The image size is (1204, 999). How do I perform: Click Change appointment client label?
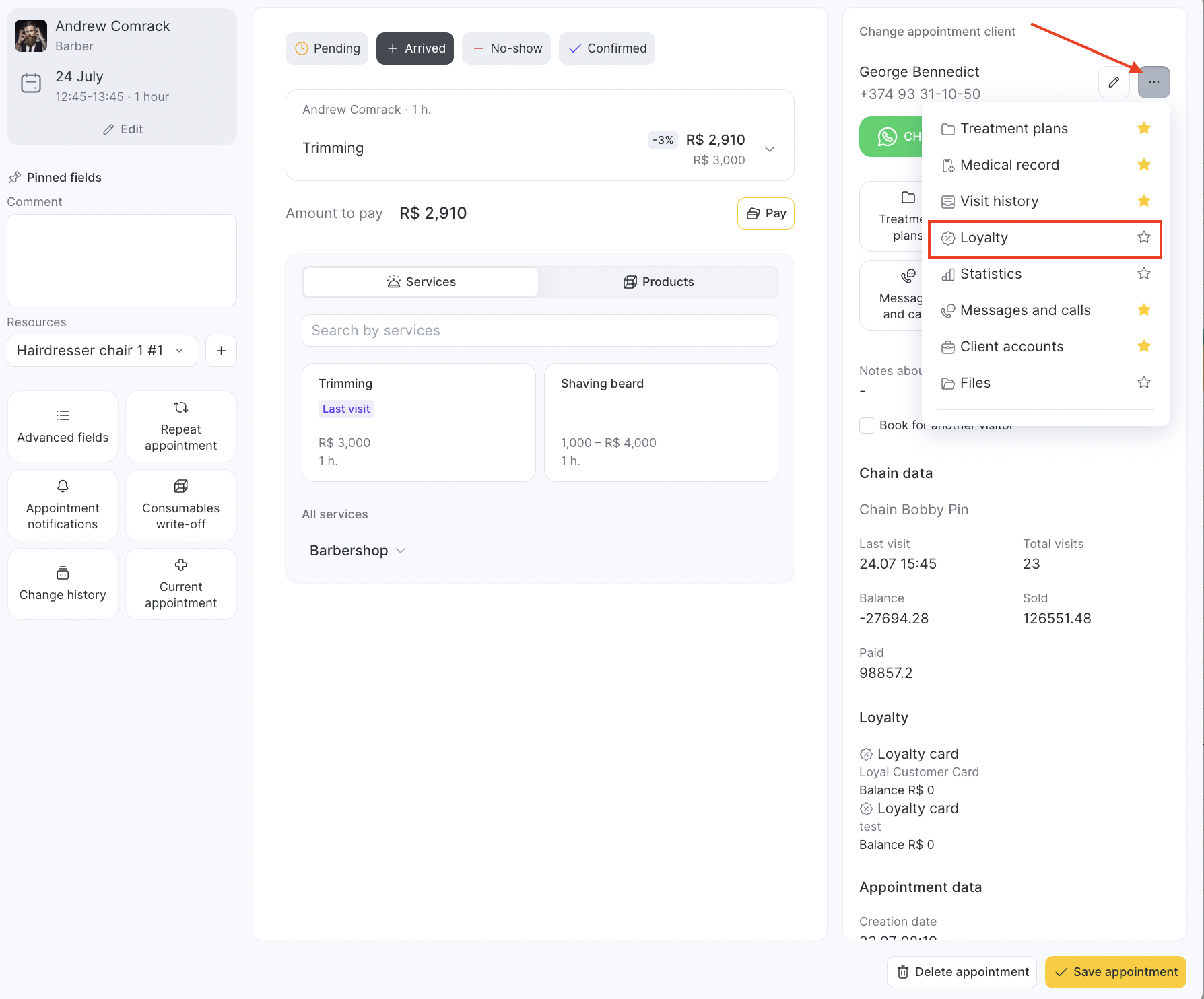tap(937, 32)
